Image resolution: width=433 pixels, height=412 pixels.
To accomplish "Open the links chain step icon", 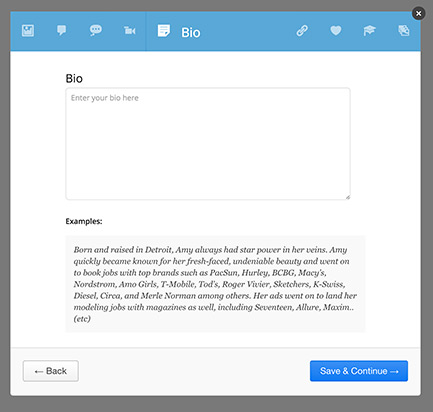I will (302, 31).
